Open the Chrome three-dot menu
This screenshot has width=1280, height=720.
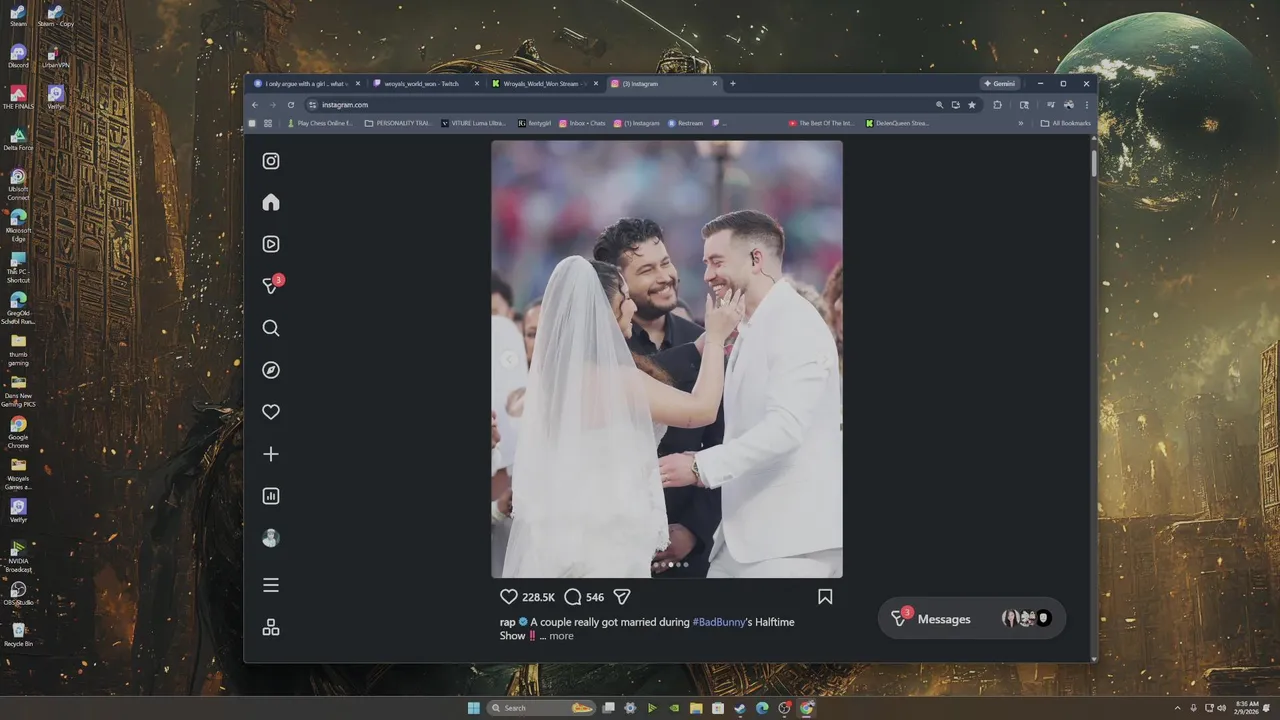click(1087, 105)
